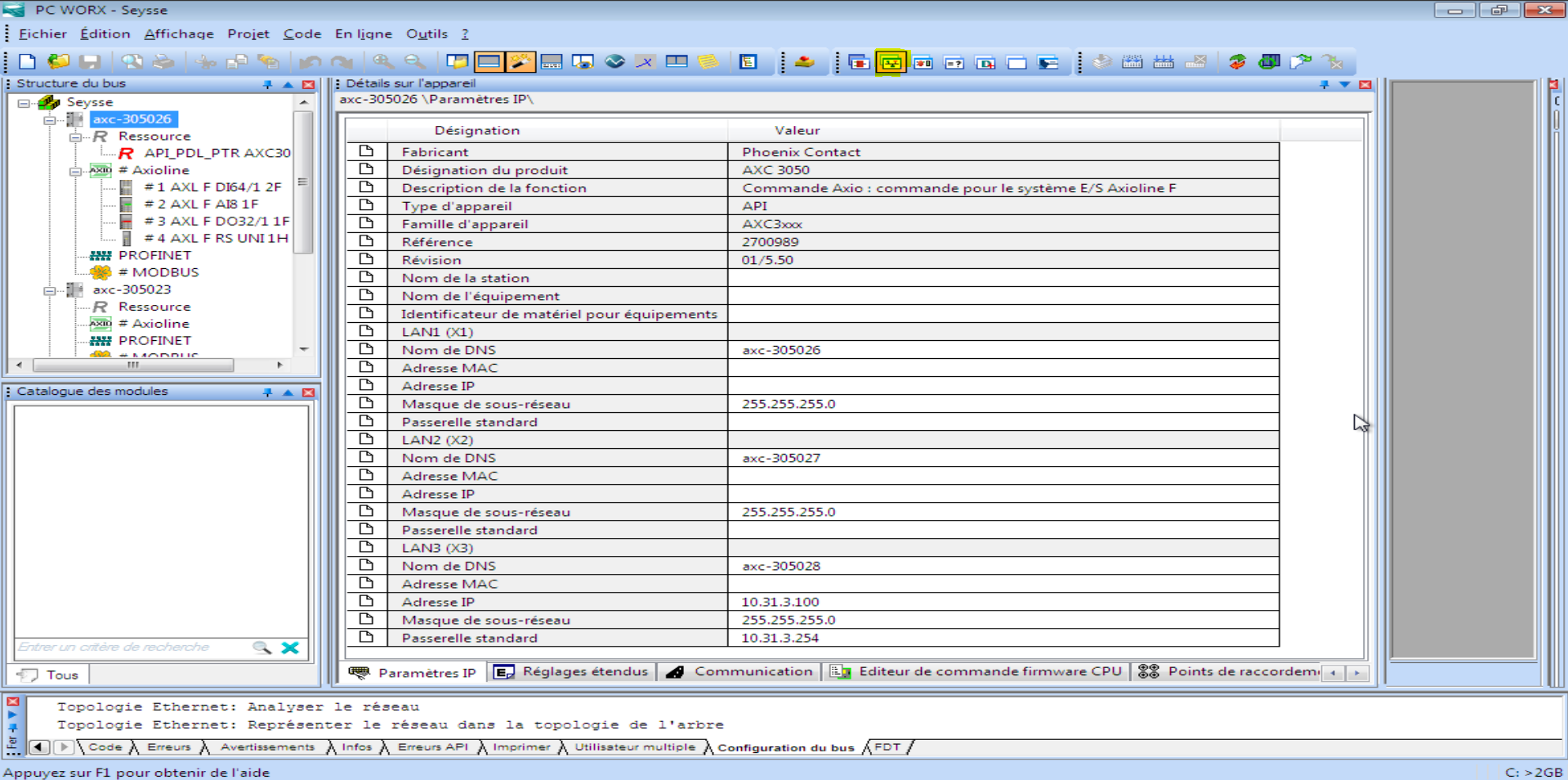Toggle pin on Détails sur l'appareil panel
The image size is (1568, 780).
(x=1324, y=84)
